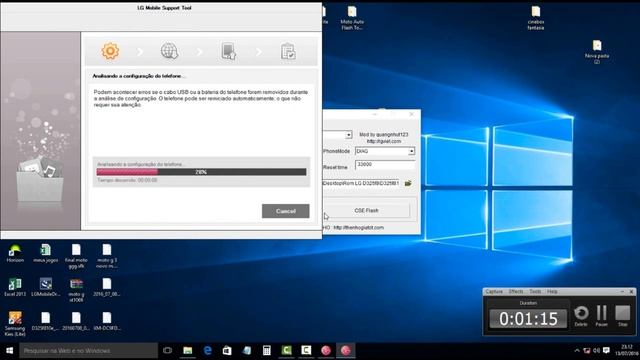Show hidden system tray icons
640x360 pixels.
577,351
